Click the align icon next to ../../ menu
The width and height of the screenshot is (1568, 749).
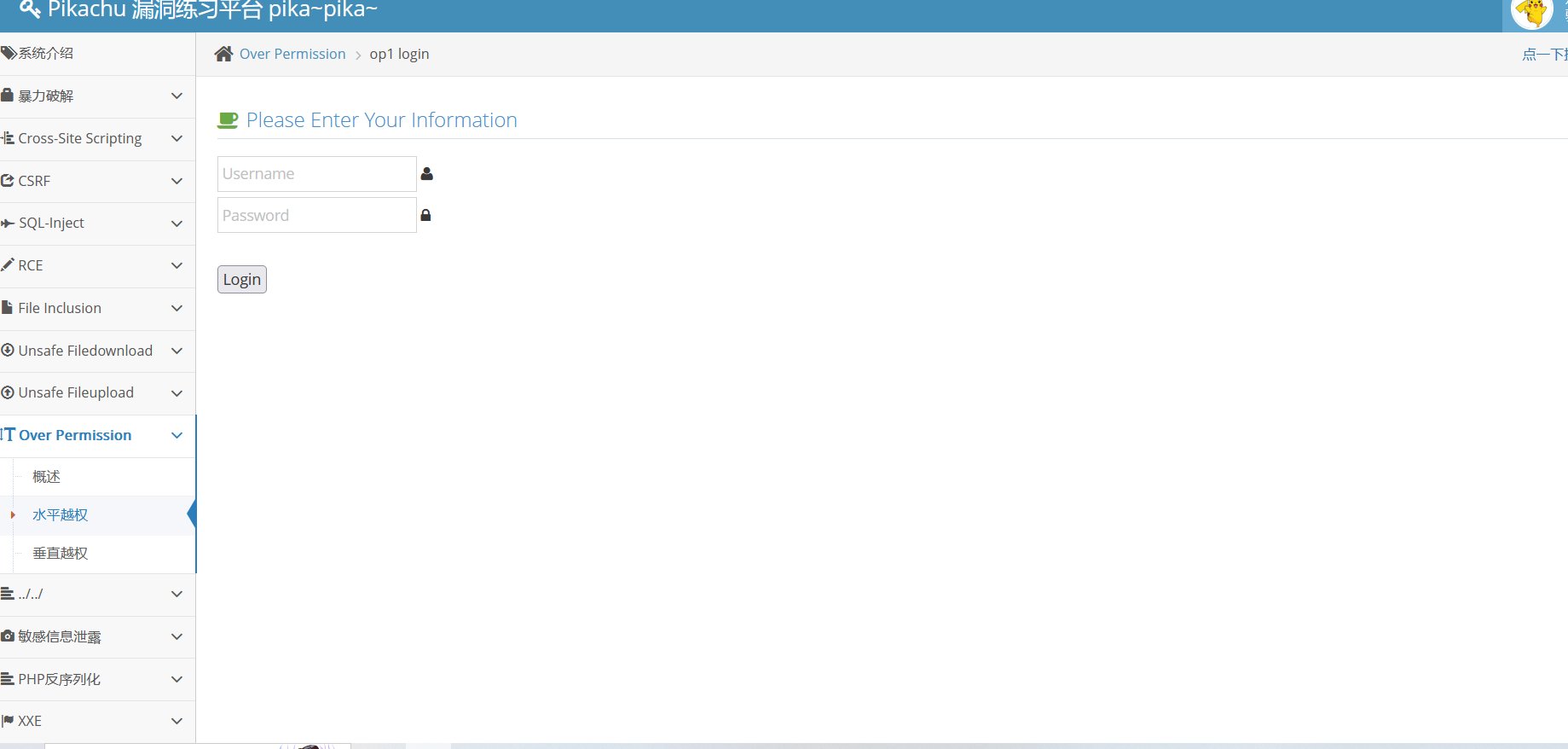click(x=8, y=594)
